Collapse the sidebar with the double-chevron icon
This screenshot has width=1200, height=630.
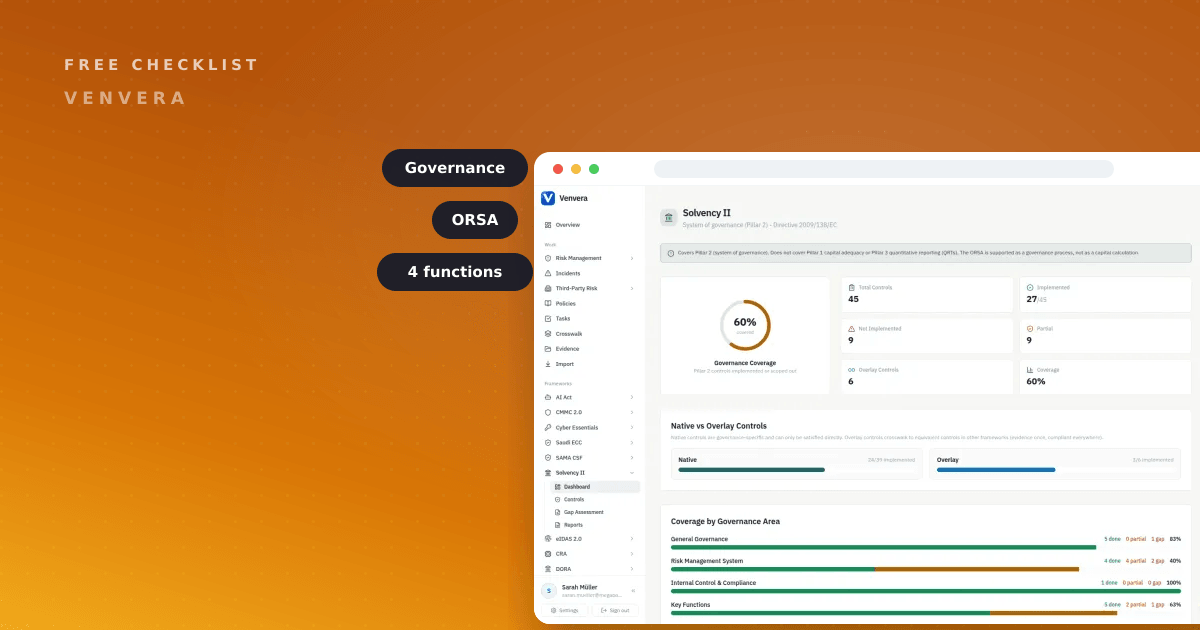click(x=633, y=591)
